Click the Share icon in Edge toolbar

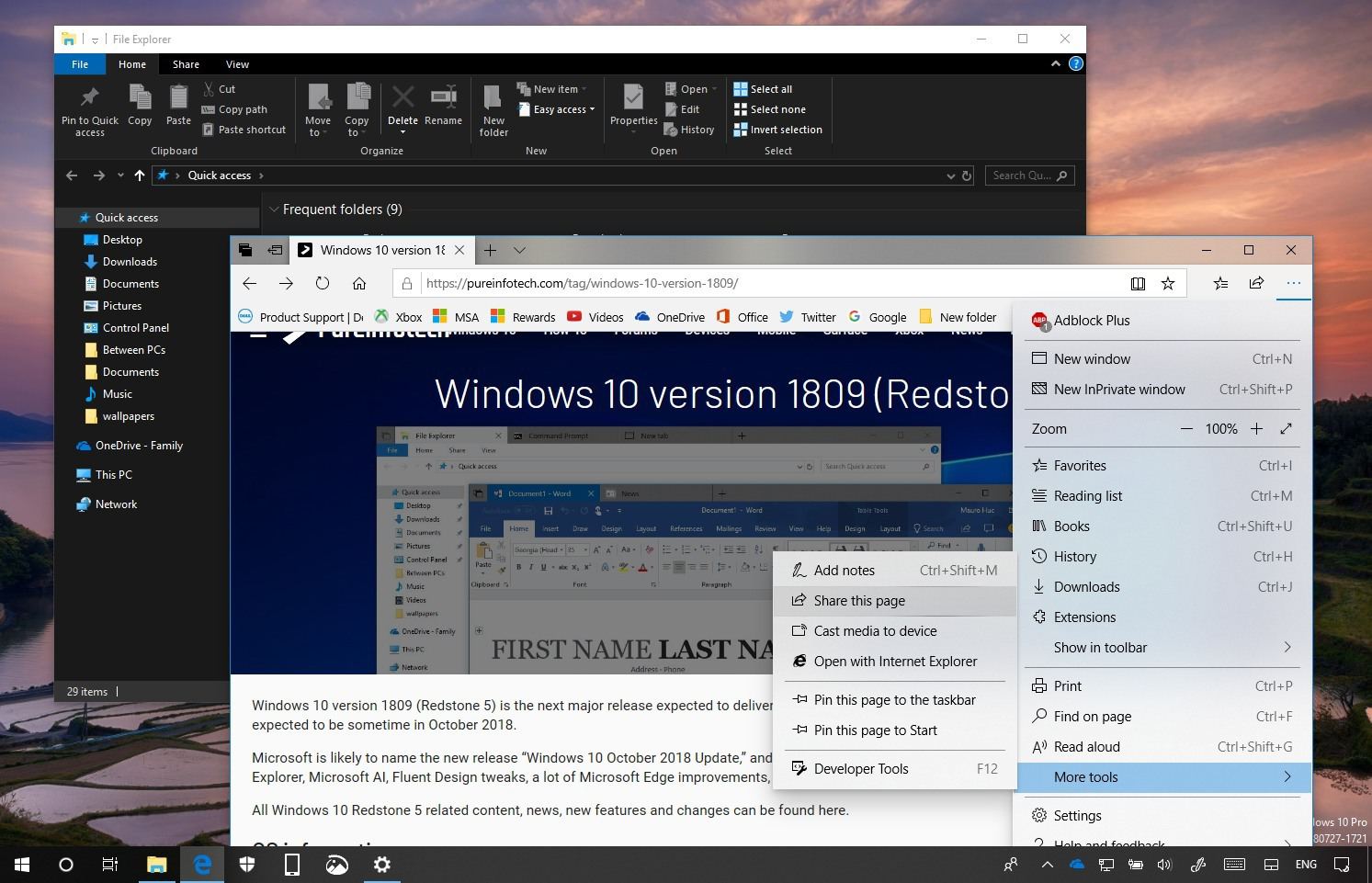(1256, 283)
